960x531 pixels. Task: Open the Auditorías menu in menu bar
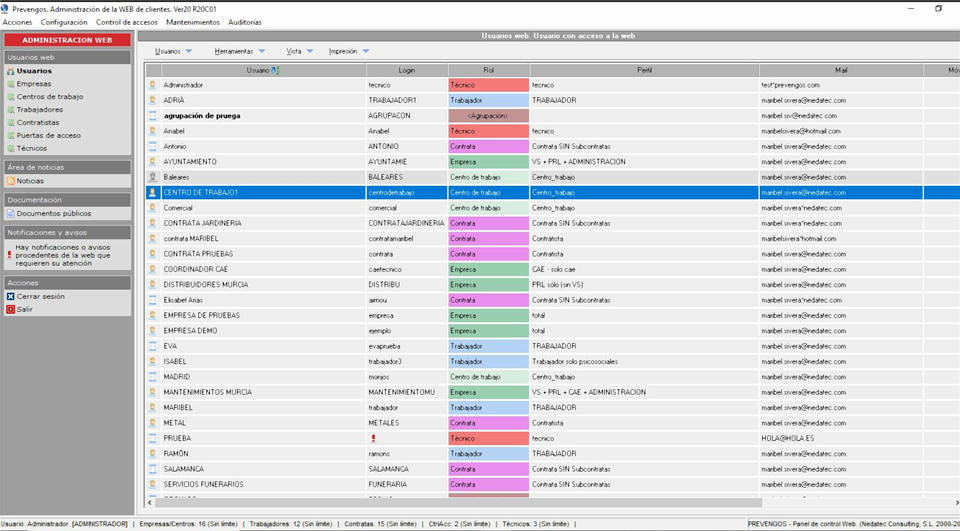245,22
